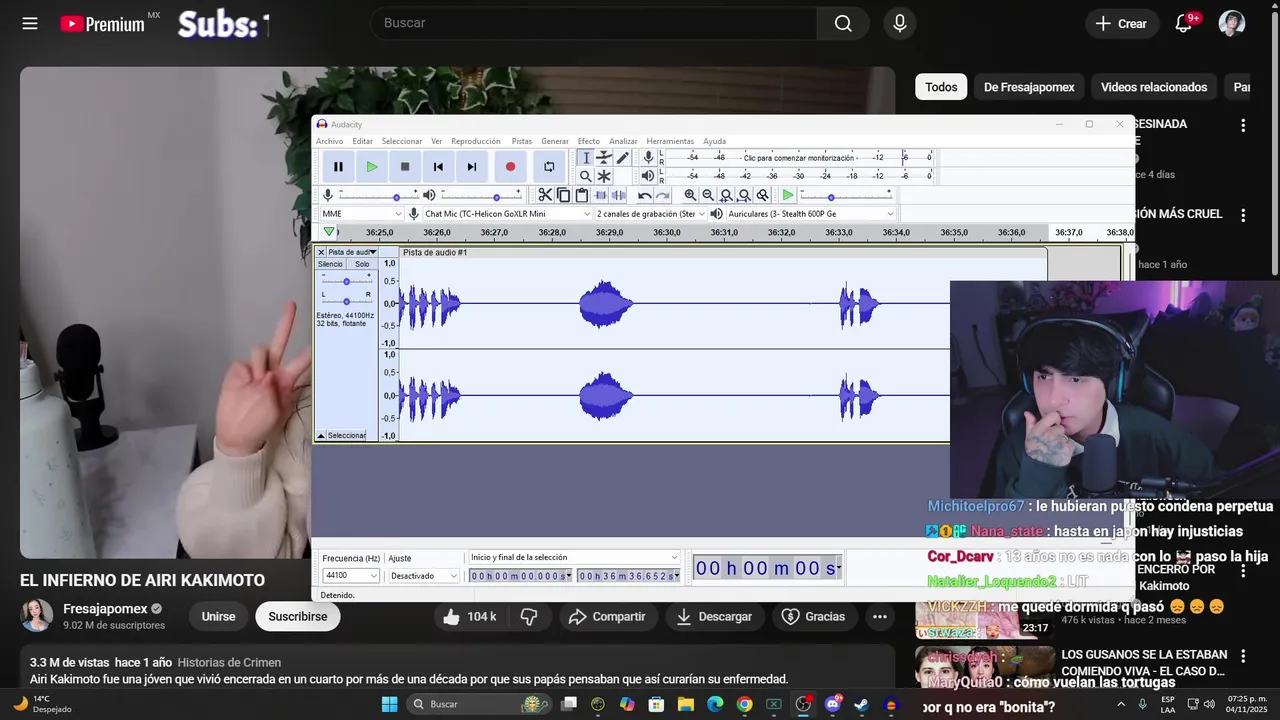Click the recording meter microphone icon

click(648, 158)
